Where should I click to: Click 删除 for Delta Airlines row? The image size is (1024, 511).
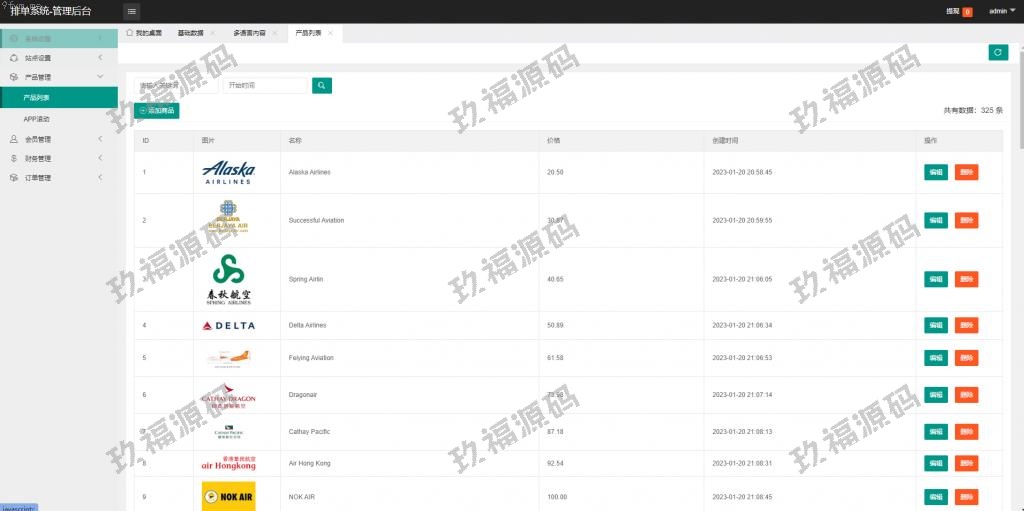click(966, 325)
